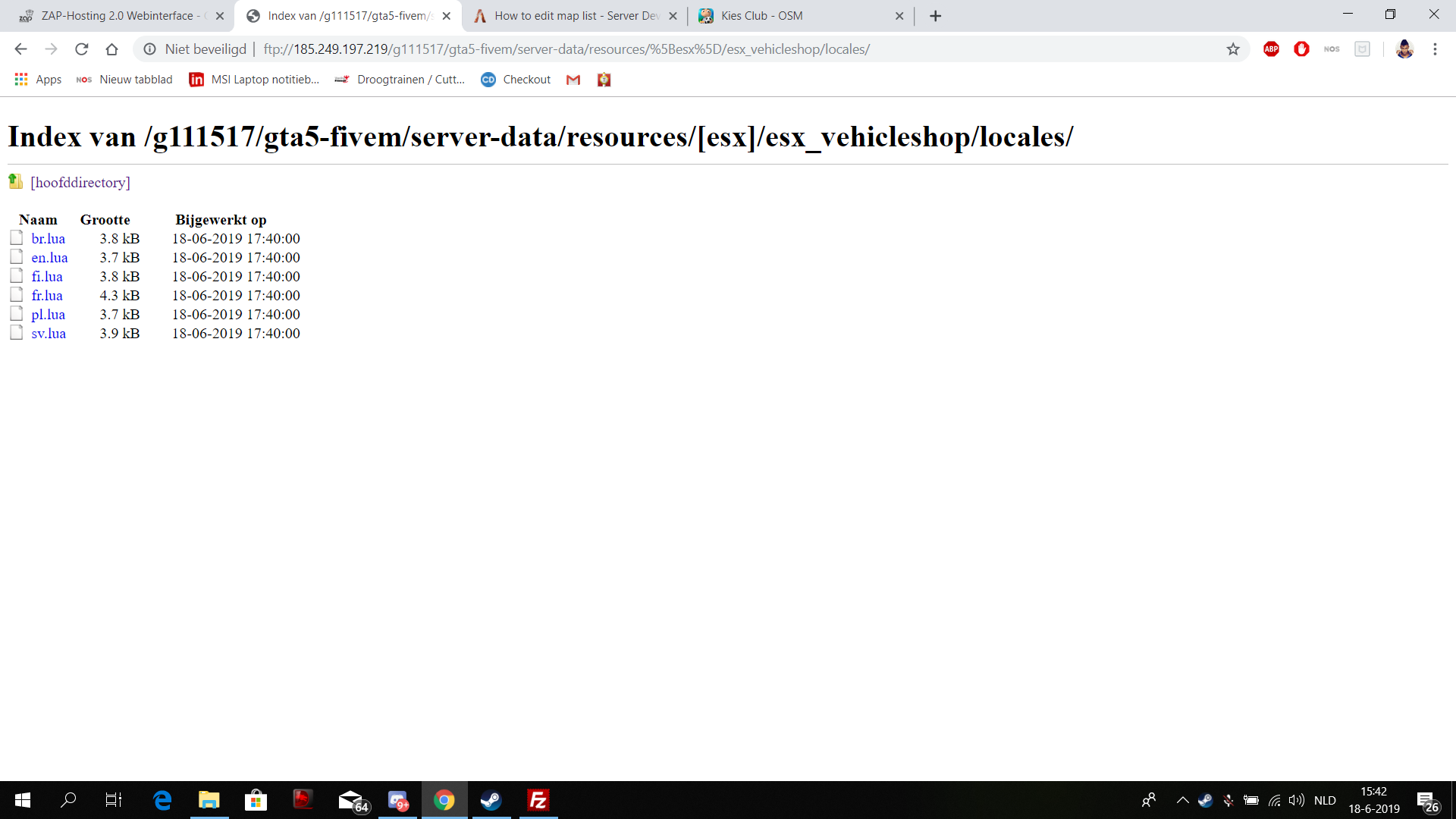Click the back navigation arrow
This screenshot has width=1456, height=819.
20,49
